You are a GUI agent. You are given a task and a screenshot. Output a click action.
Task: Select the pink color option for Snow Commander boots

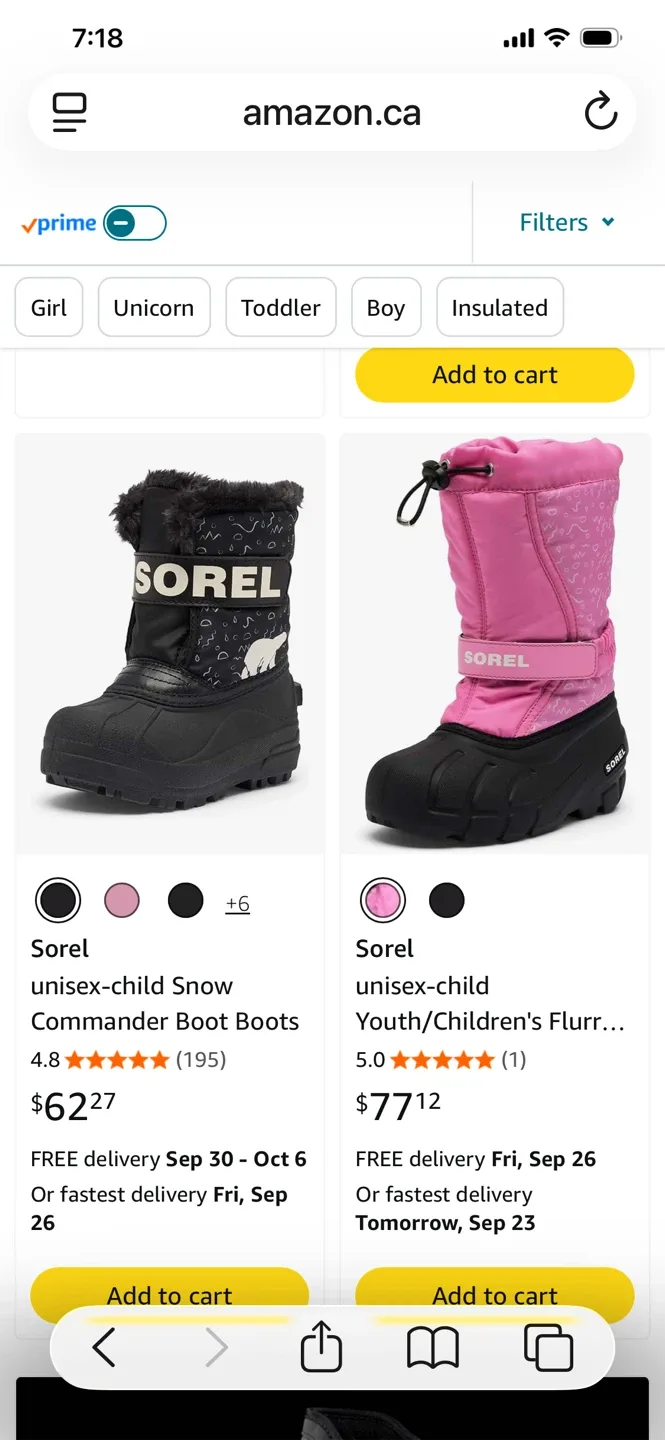tap(122, 899)
